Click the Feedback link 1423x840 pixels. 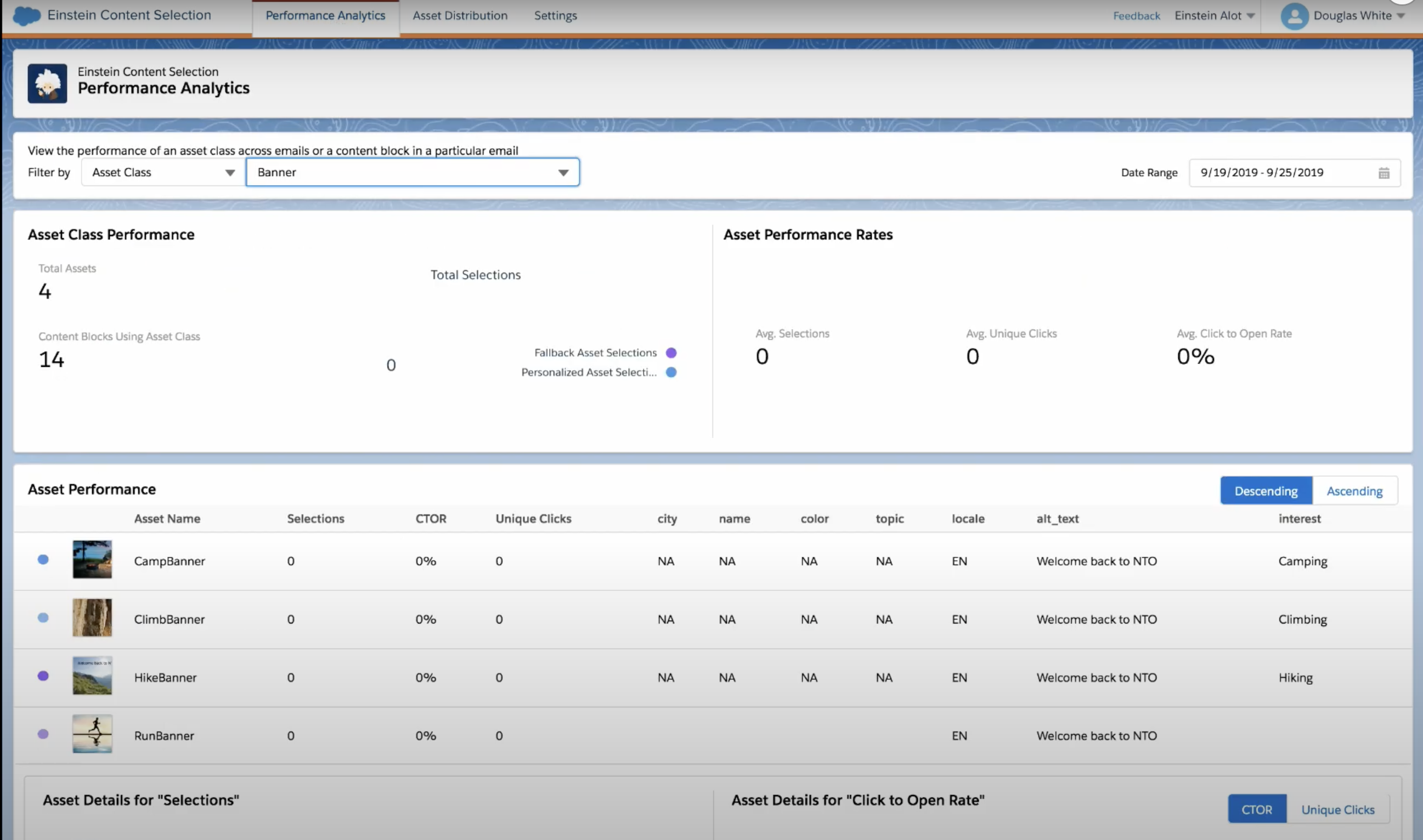coord(1136,16)
